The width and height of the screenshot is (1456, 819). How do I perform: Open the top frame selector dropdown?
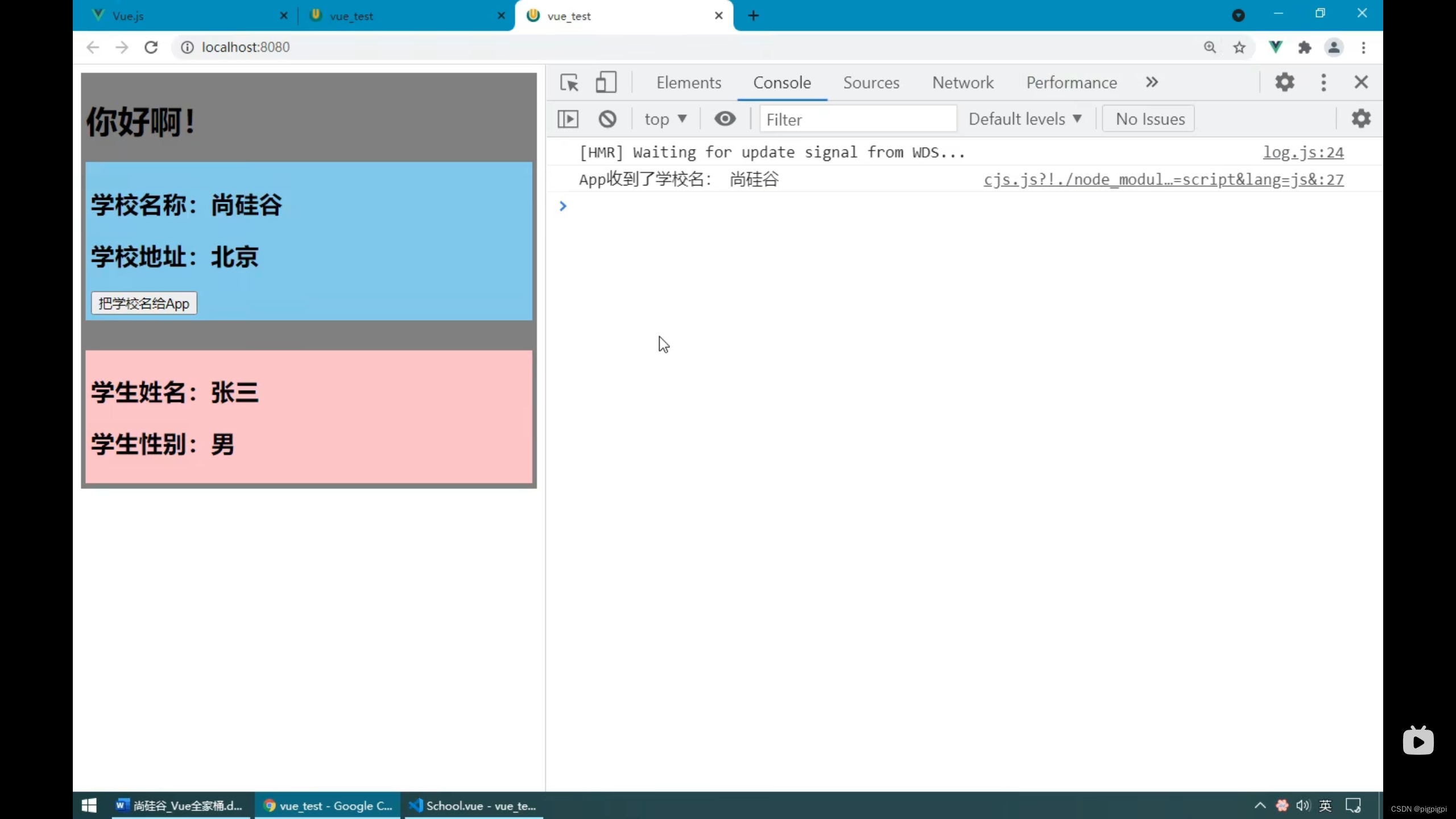[666, 119]
